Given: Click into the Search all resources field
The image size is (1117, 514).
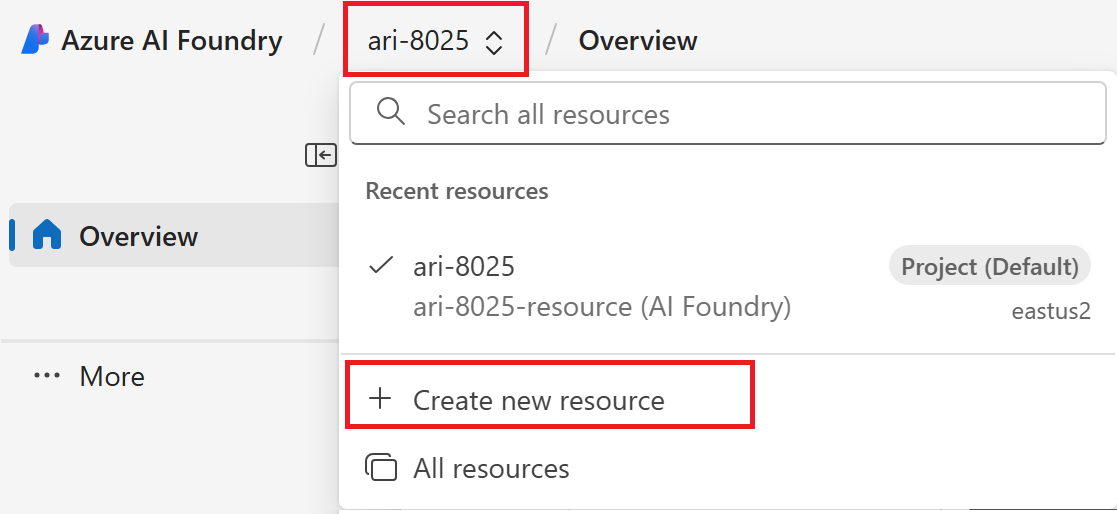Looking at the screenshot, I should tap(740, 114).
